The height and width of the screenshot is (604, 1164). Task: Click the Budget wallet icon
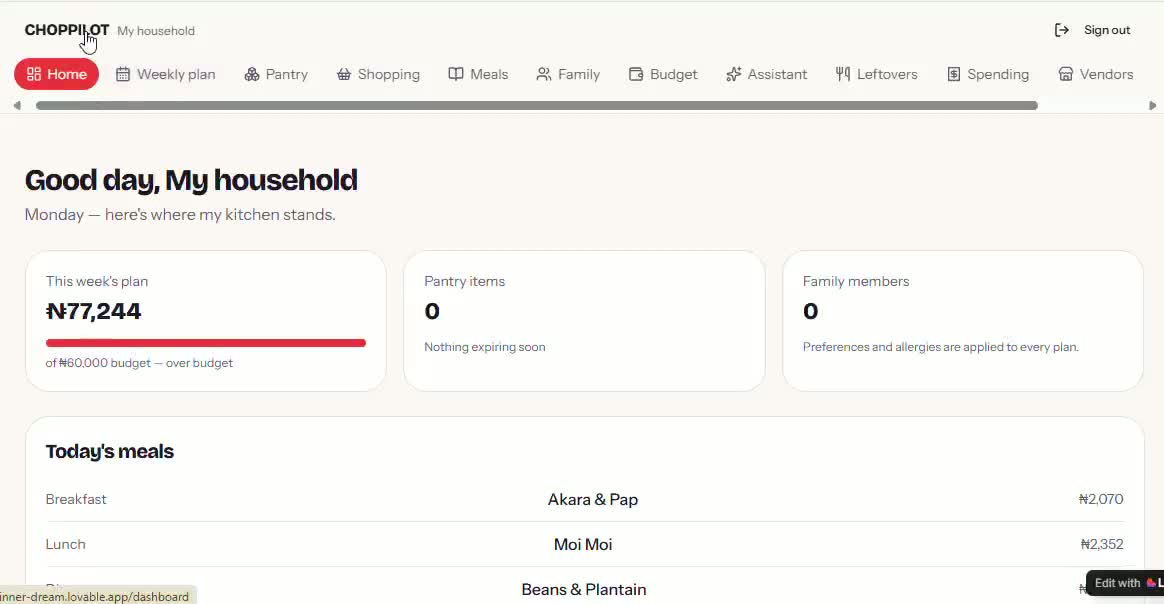click(636, 74)
